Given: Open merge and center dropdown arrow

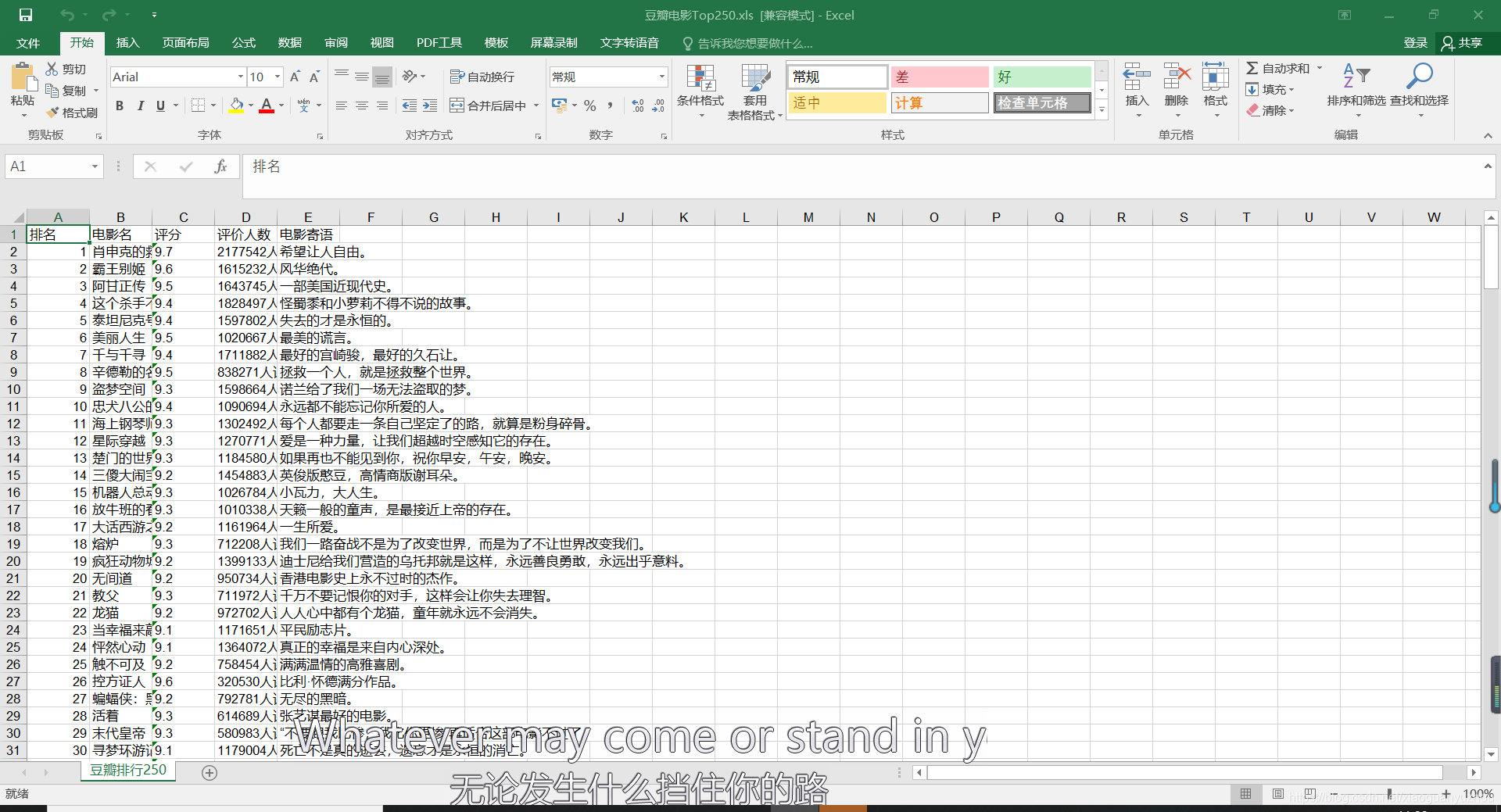Looking at the screenshot, I should pos(536,106).
